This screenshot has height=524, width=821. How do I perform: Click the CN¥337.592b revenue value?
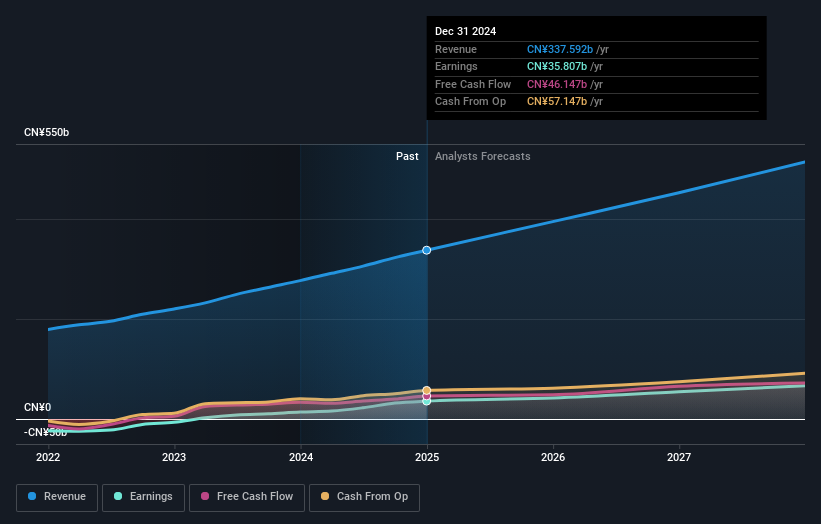pos(560,49)
